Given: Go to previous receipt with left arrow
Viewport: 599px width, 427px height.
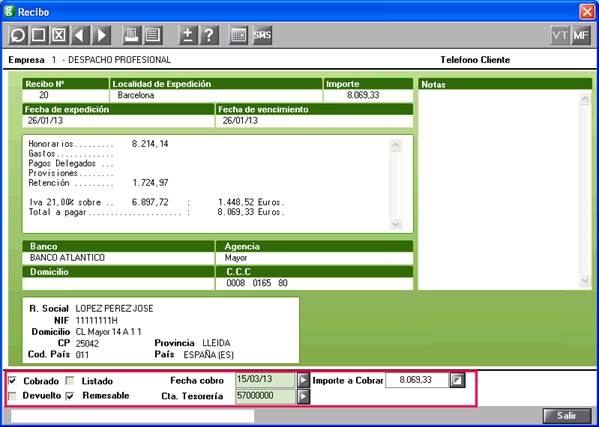Looking at the screenshot, I should click(80, 36).
